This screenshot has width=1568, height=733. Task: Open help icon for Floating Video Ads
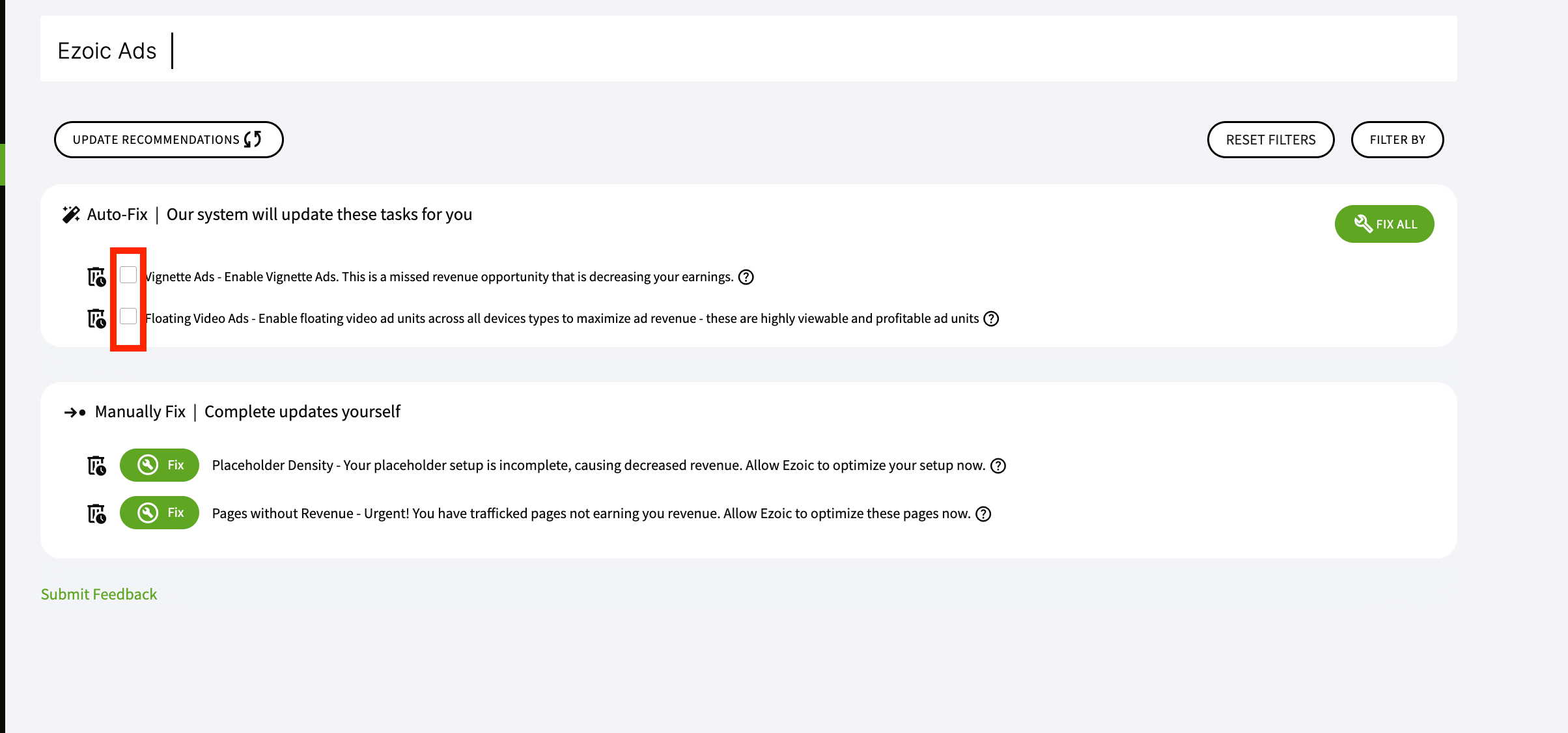[x=991, y=319]
